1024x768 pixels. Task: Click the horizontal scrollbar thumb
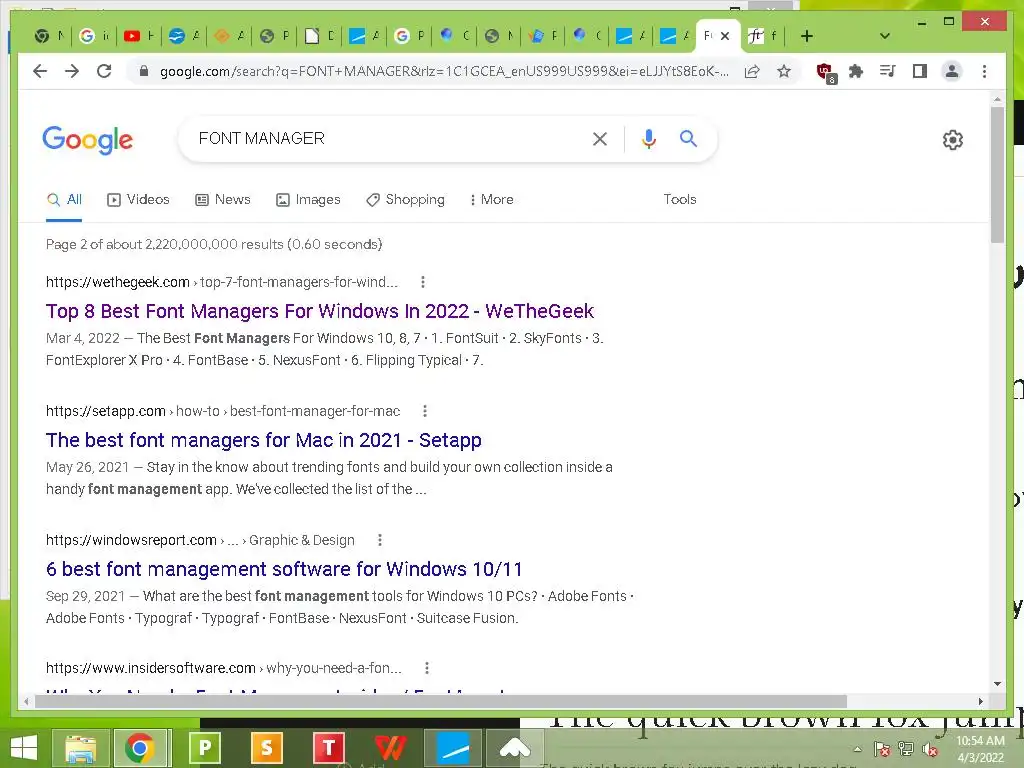click(441, 701)
